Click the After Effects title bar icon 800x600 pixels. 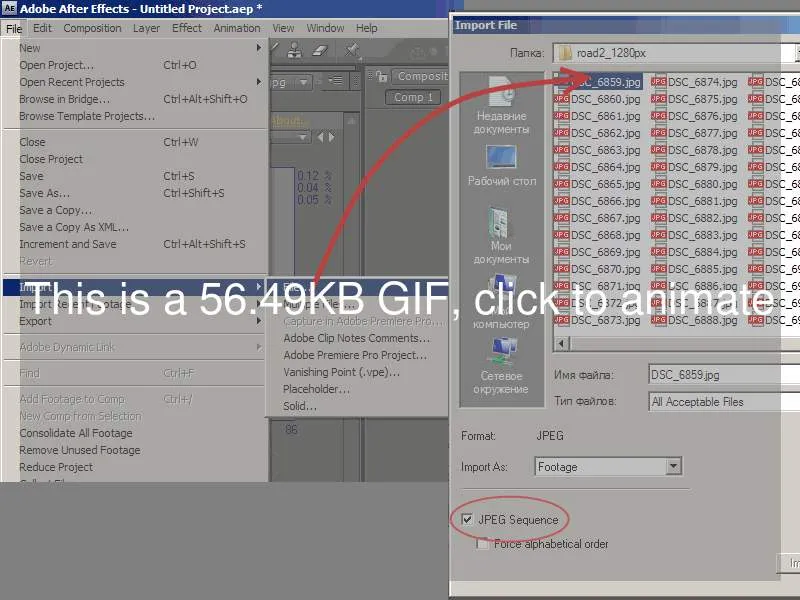9,9
